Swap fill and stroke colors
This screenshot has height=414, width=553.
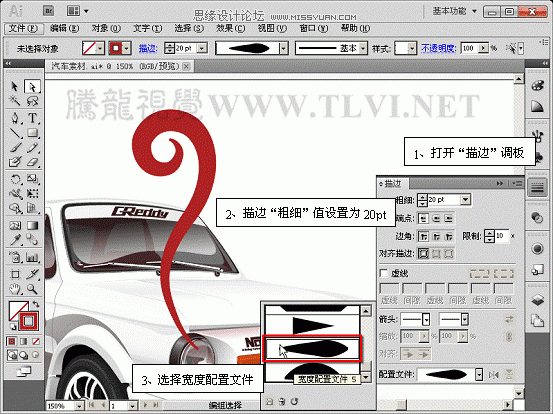36,304
